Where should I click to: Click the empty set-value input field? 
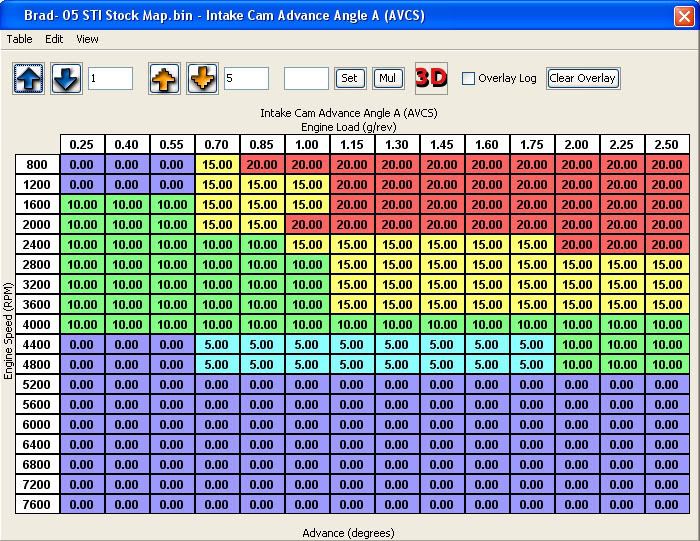coord(306,78)
